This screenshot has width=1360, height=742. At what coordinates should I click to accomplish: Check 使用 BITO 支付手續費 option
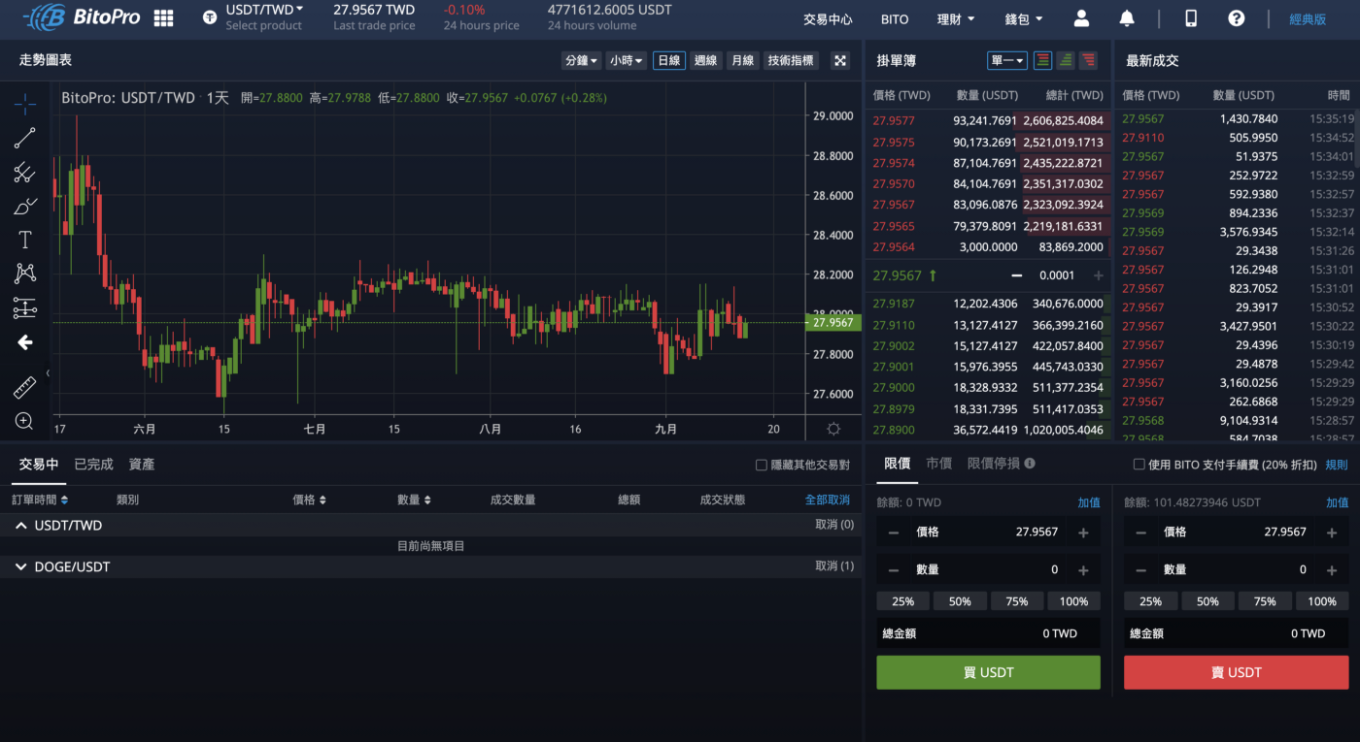[1141, 463]
